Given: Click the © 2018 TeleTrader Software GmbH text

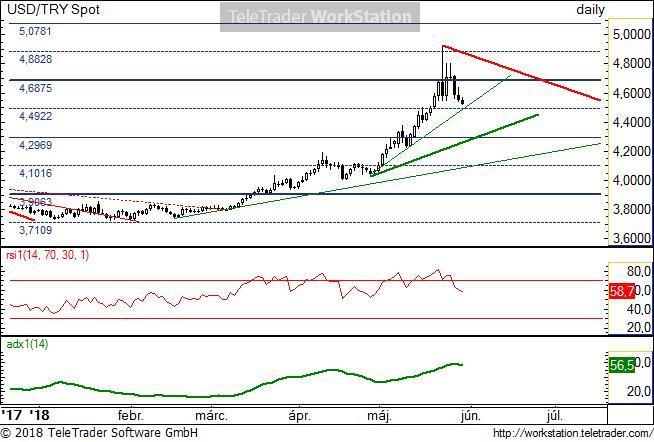Looking at the screenshot, I should (99, 432).
